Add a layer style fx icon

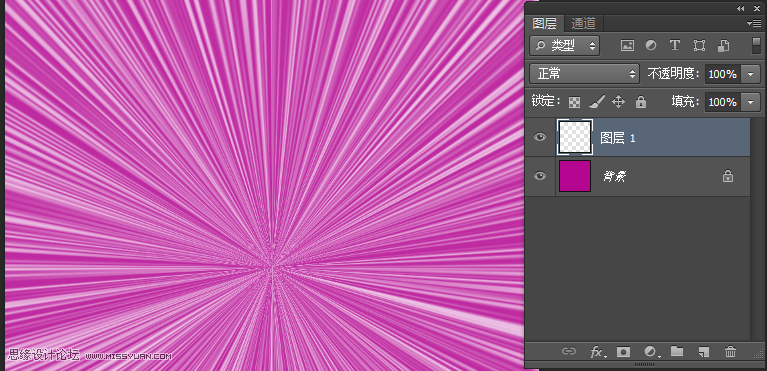[597, 352]
